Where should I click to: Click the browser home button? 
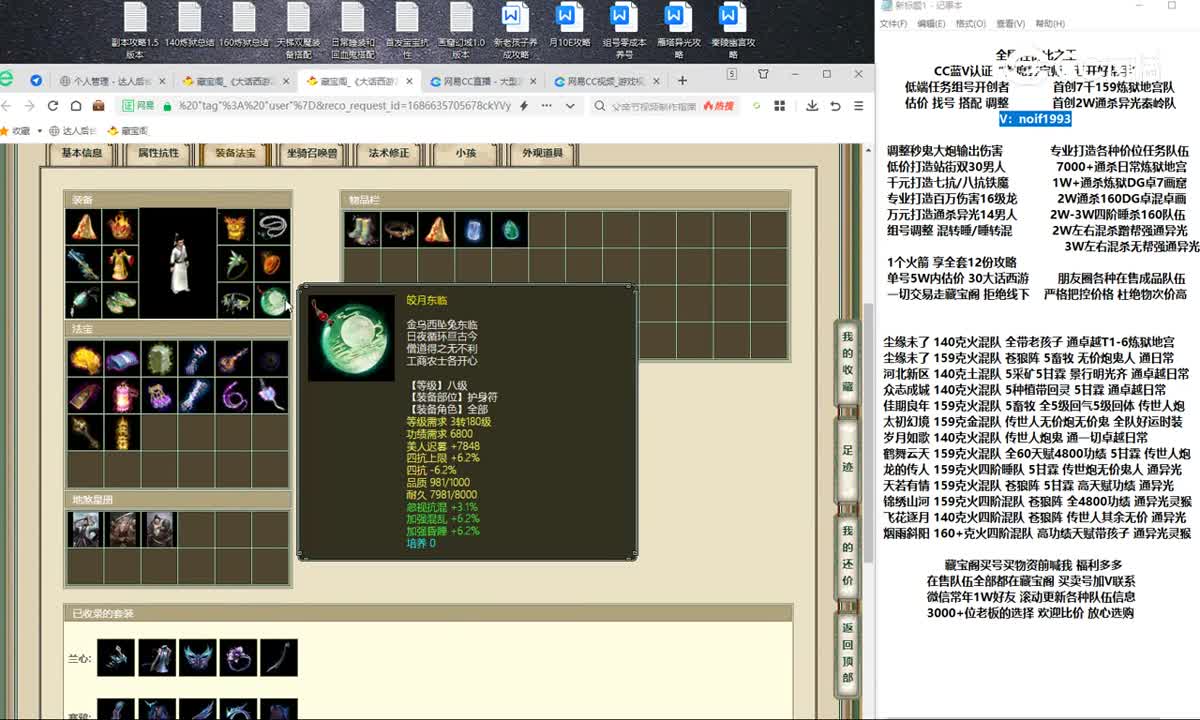point(74,105)
